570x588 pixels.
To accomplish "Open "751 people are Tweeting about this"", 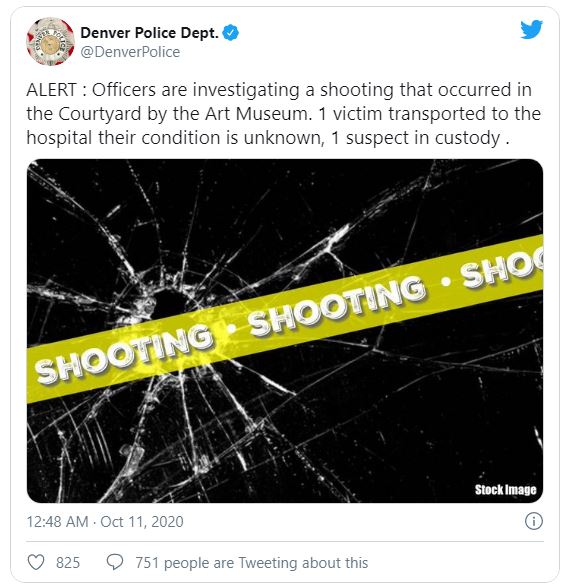I will click(x=252, y=562).
